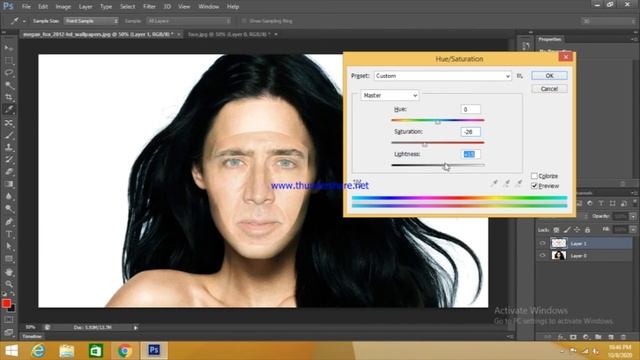The width and height of the screenshot is (640, 360).
Task: Open the Filter menu
Action: pos(149,7)
